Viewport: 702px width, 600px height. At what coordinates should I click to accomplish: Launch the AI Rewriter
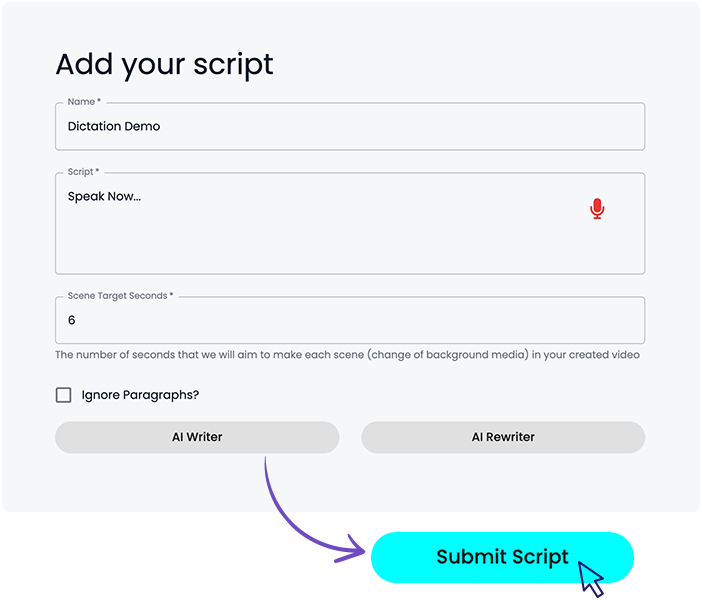pos(503,437)
